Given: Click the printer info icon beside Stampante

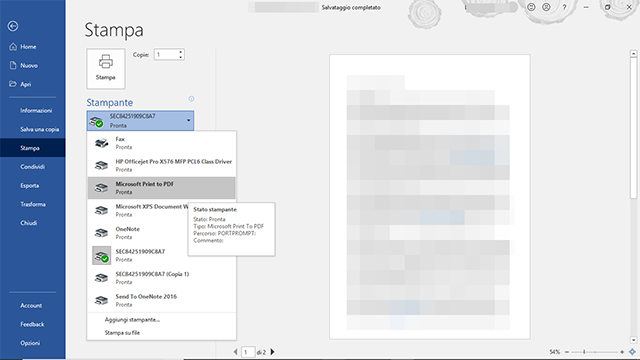Looking at the screenshot, I should coord(191,99).
